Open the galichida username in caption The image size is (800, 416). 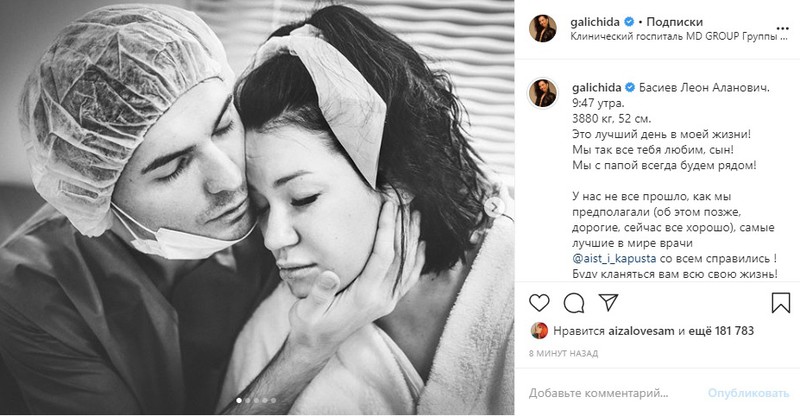tap(597, 88)
